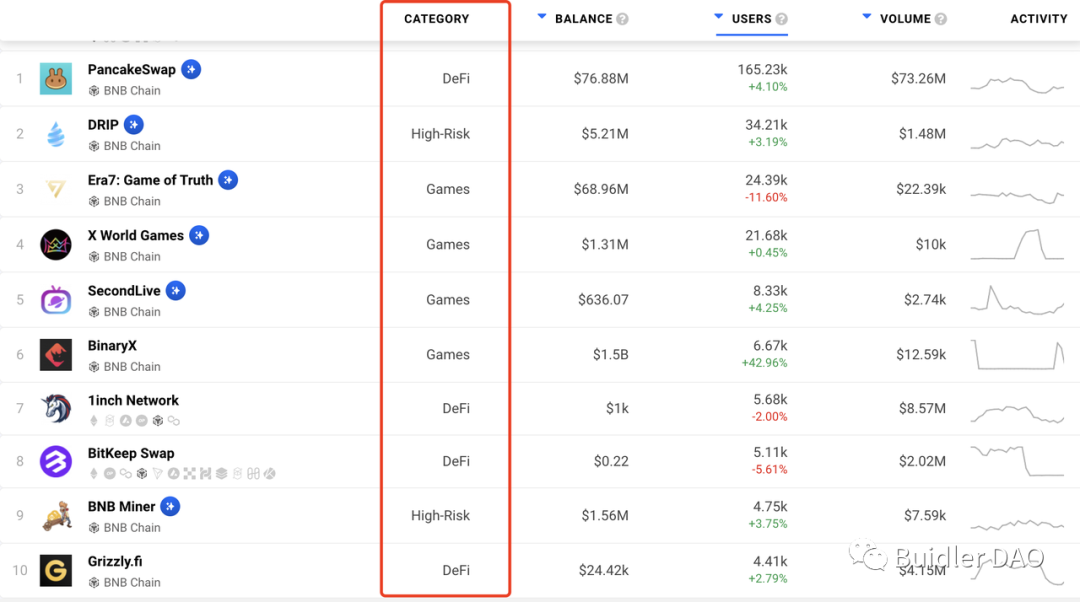Click the $76.88M balance value
Screen dimensions: 1080x602
(601, 79)
